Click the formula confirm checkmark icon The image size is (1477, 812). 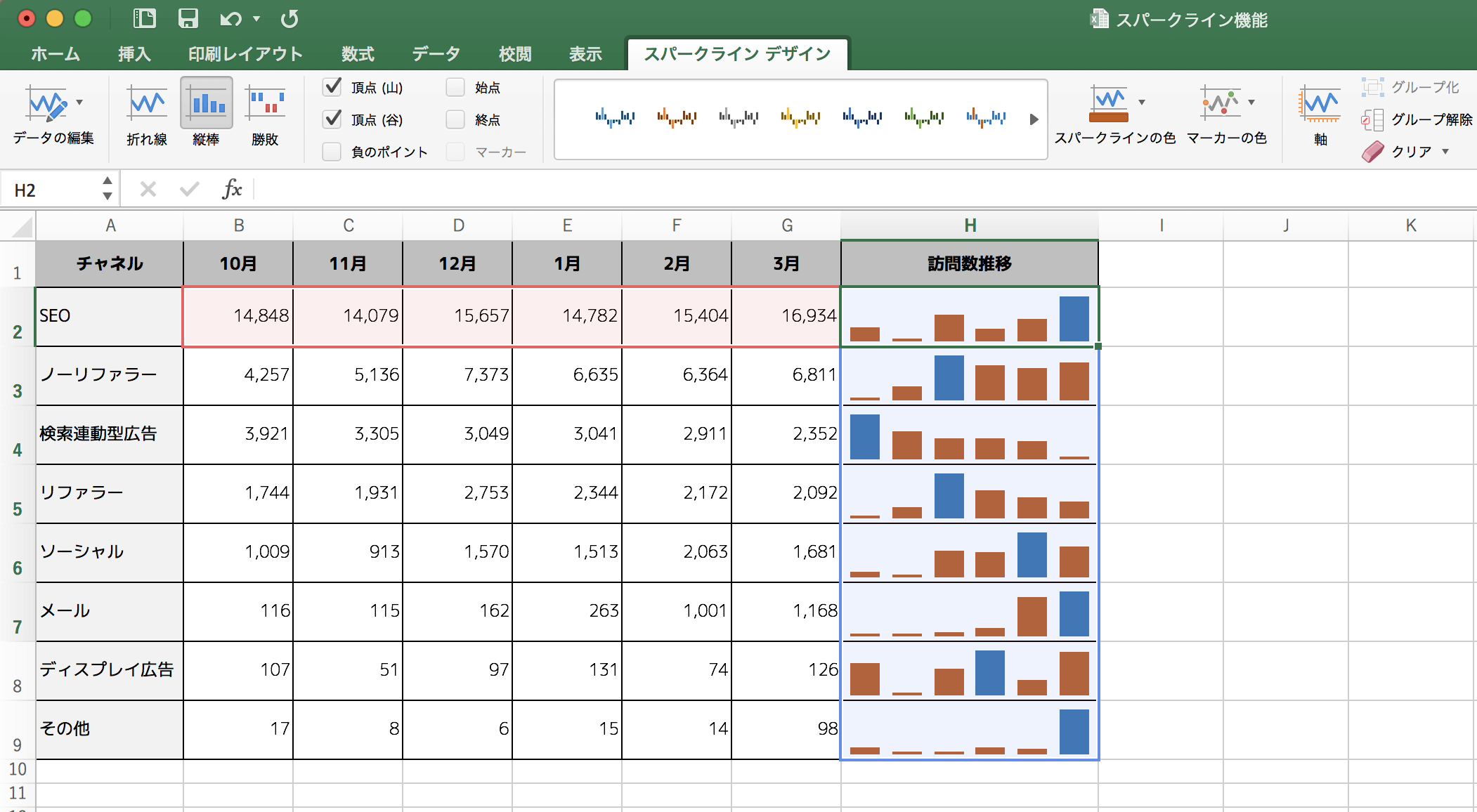point(189,189)
